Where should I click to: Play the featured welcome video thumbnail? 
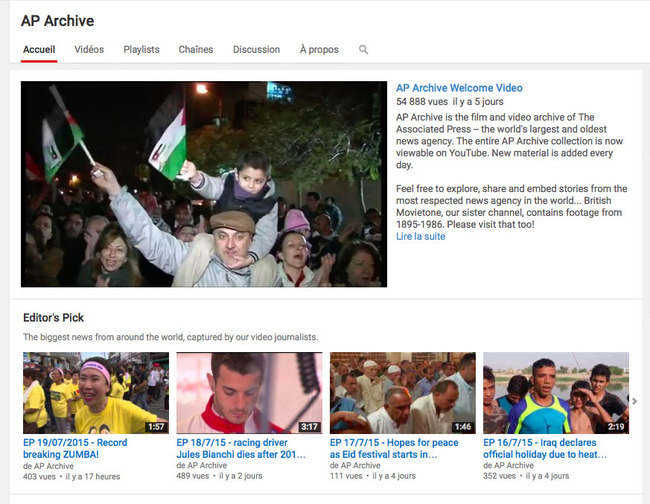click(x=204, y=184)
